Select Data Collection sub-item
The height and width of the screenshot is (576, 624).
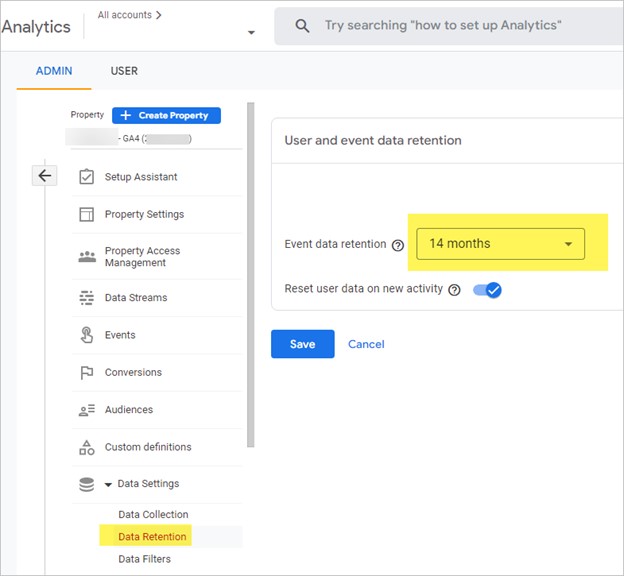coord(153,514)
